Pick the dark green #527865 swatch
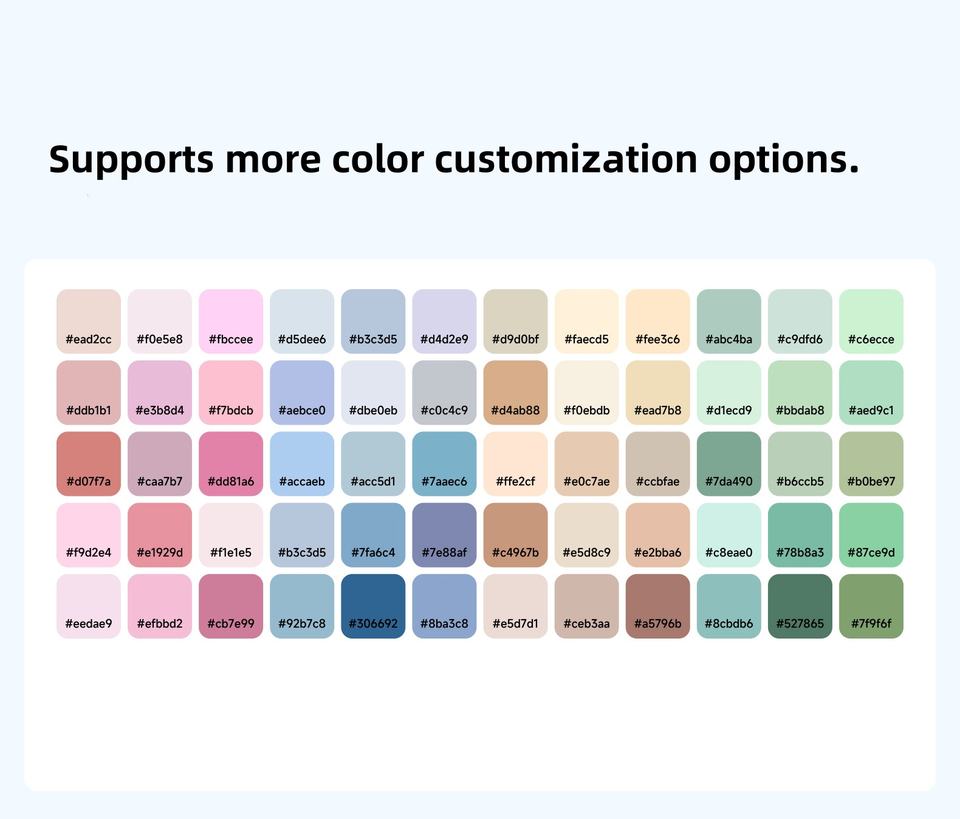Image resolution: width=960 pixels, height=819 pixels. click(800, 605)
